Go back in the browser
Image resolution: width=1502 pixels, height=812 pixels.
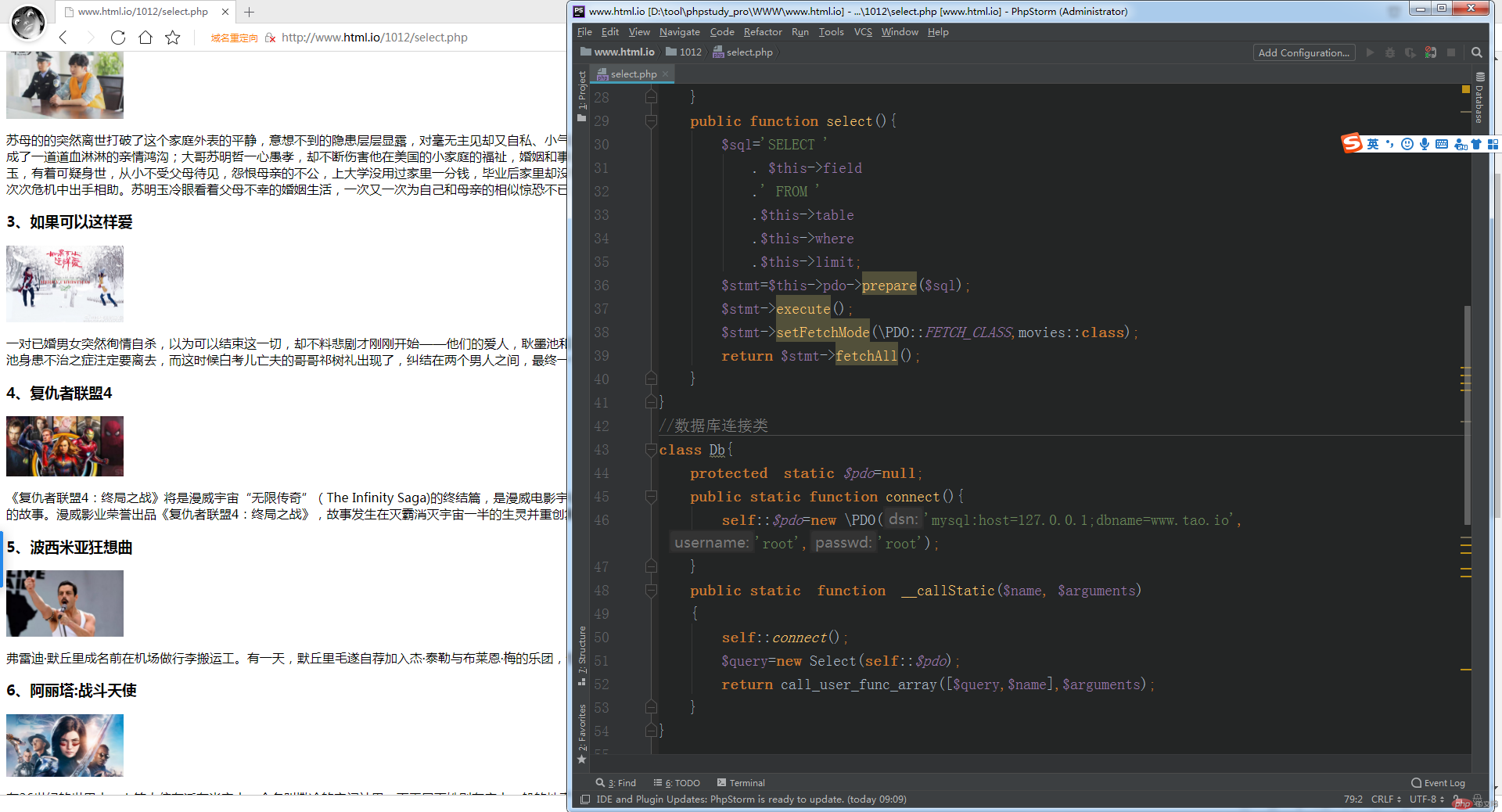click(x=63, y=38)
